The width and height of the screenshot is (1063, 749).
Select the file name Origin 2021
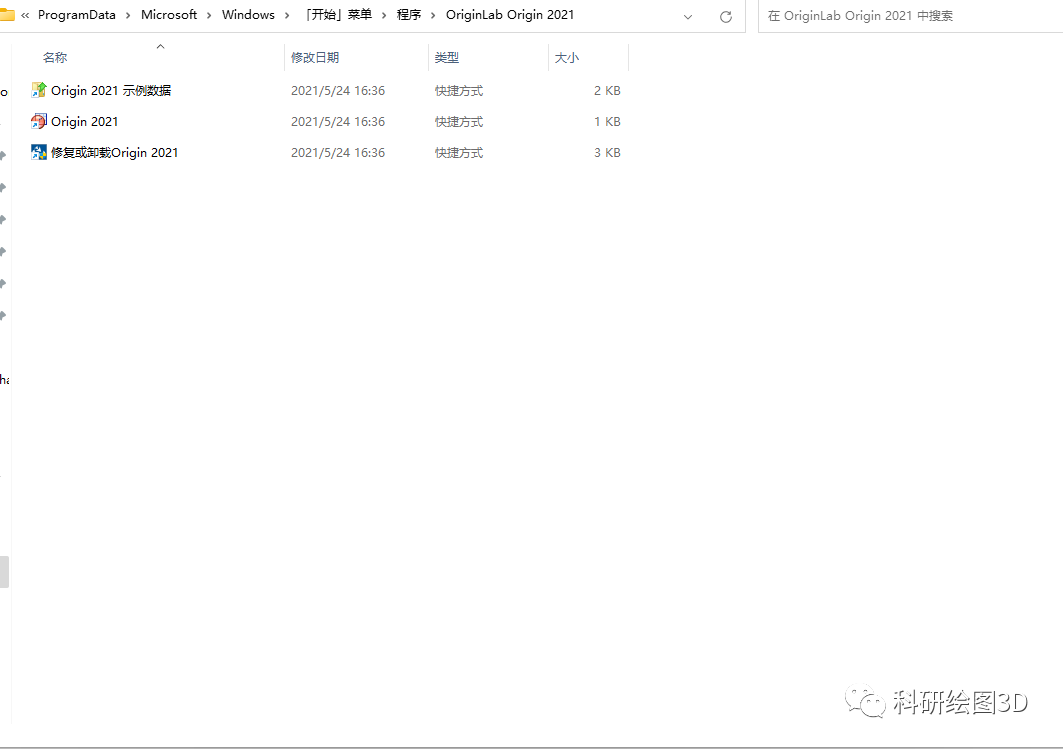pos(85,122)
